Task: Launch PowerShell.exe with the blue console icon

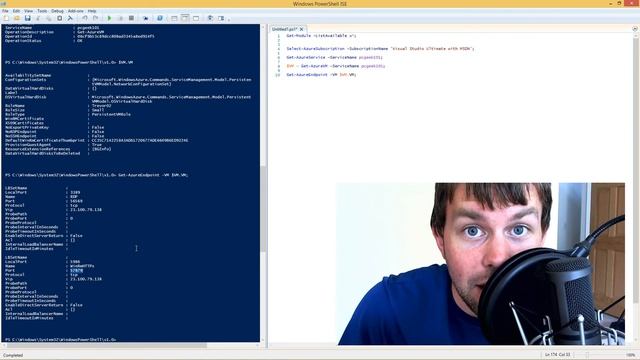Action: [x=160, y=18]
